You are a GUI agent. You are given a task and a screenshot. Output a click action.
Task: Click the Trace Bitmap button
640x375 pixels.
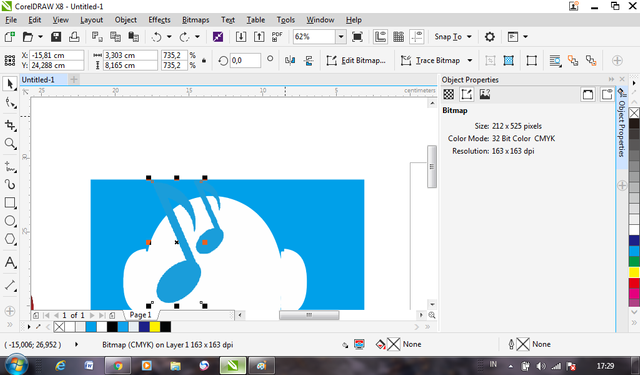click(x=431, y=60)
